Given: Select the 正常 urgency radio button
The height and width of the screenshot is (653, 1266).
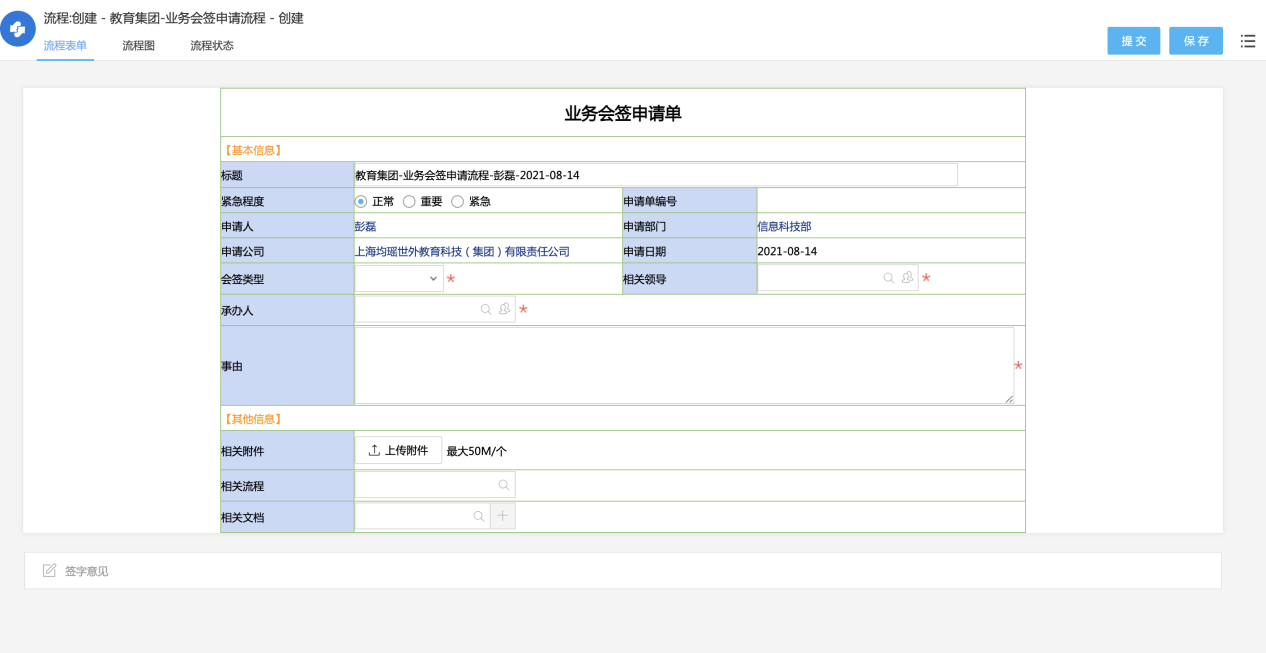Looking at the screenshot, I should (x=361, y=201).
